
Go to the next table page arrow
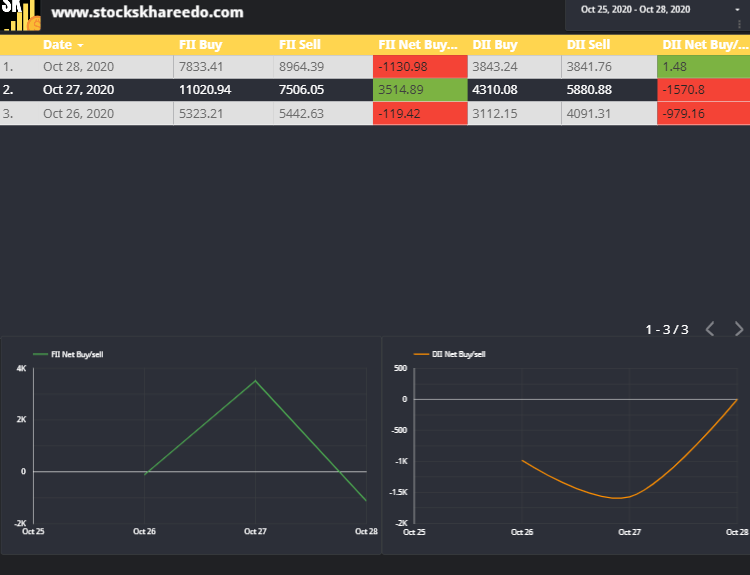pos(739,329)
